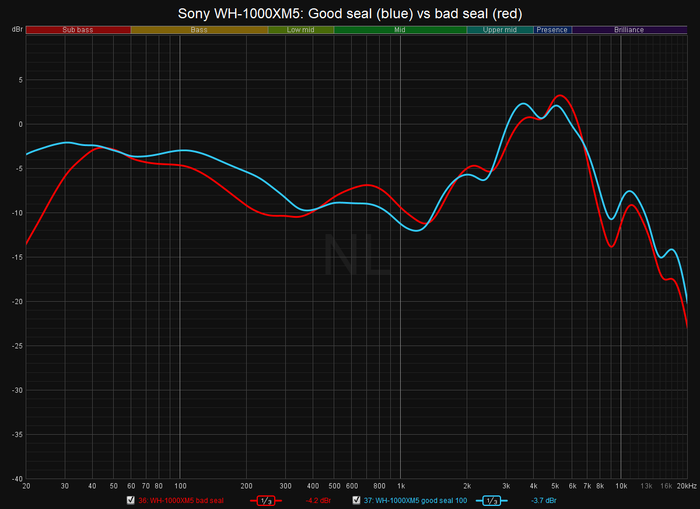Screen dimensions: 700x509
Task: Click the 1k frequency axis label
Action: [400, 484]
